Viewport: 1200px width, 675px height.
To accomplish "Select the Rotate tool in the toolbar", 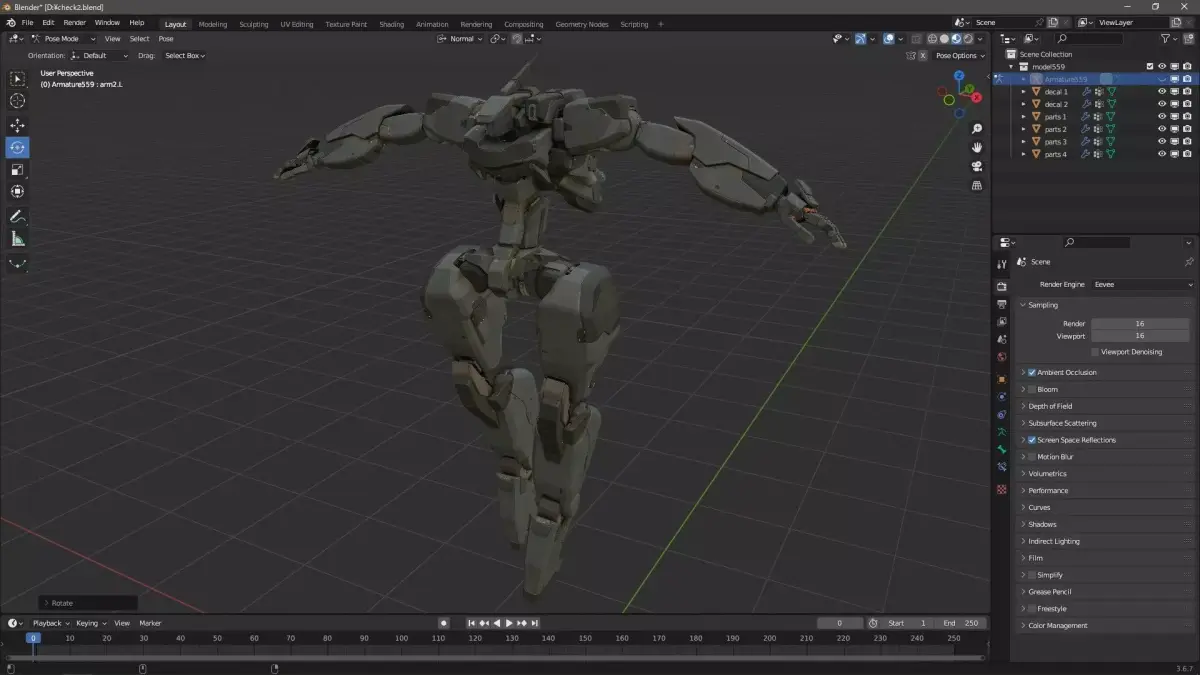I will coord(18,147).
